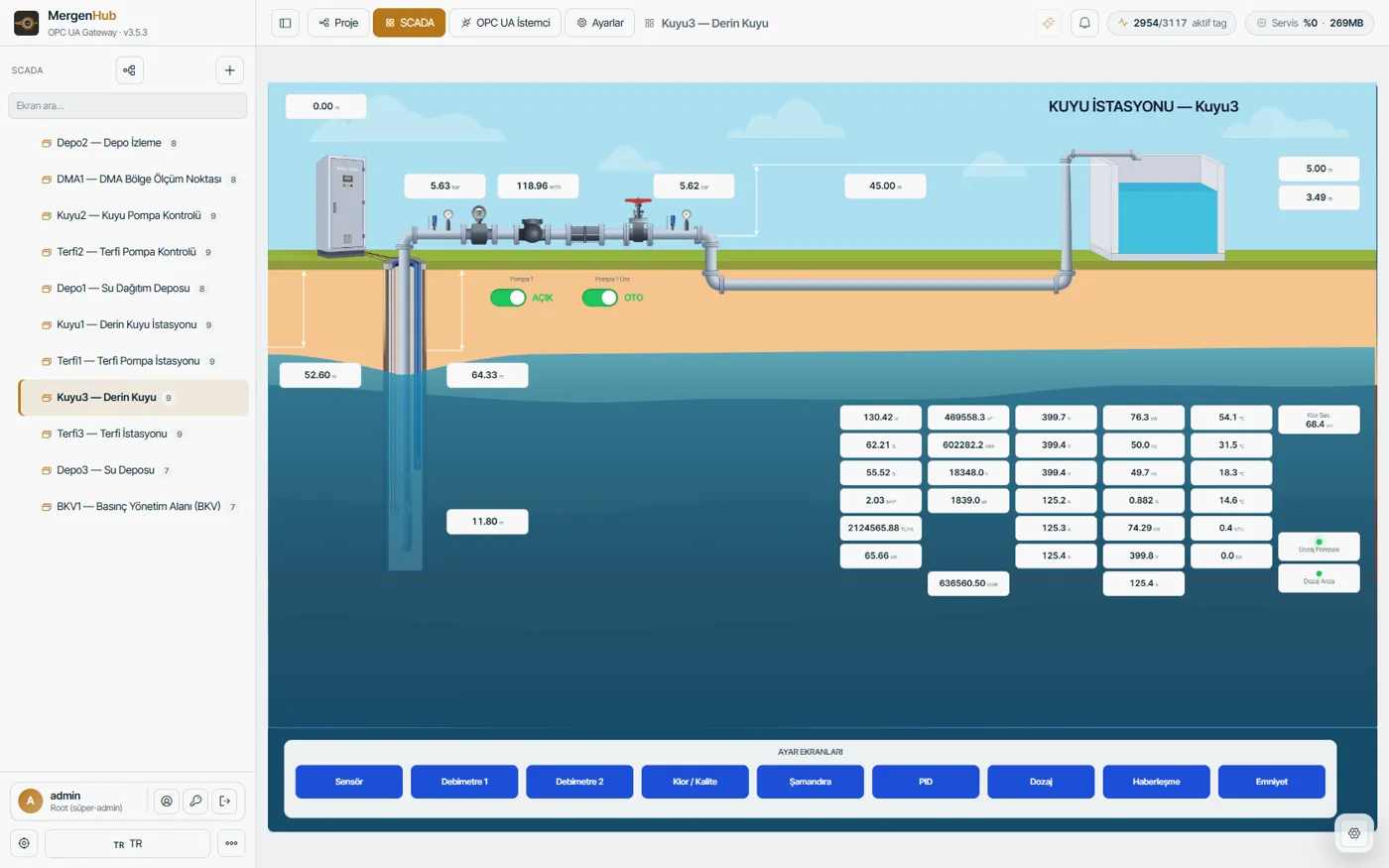Click the PID settings button
Image resolution: width=1389 pixels, height=868 pixels.
(926, 782)
